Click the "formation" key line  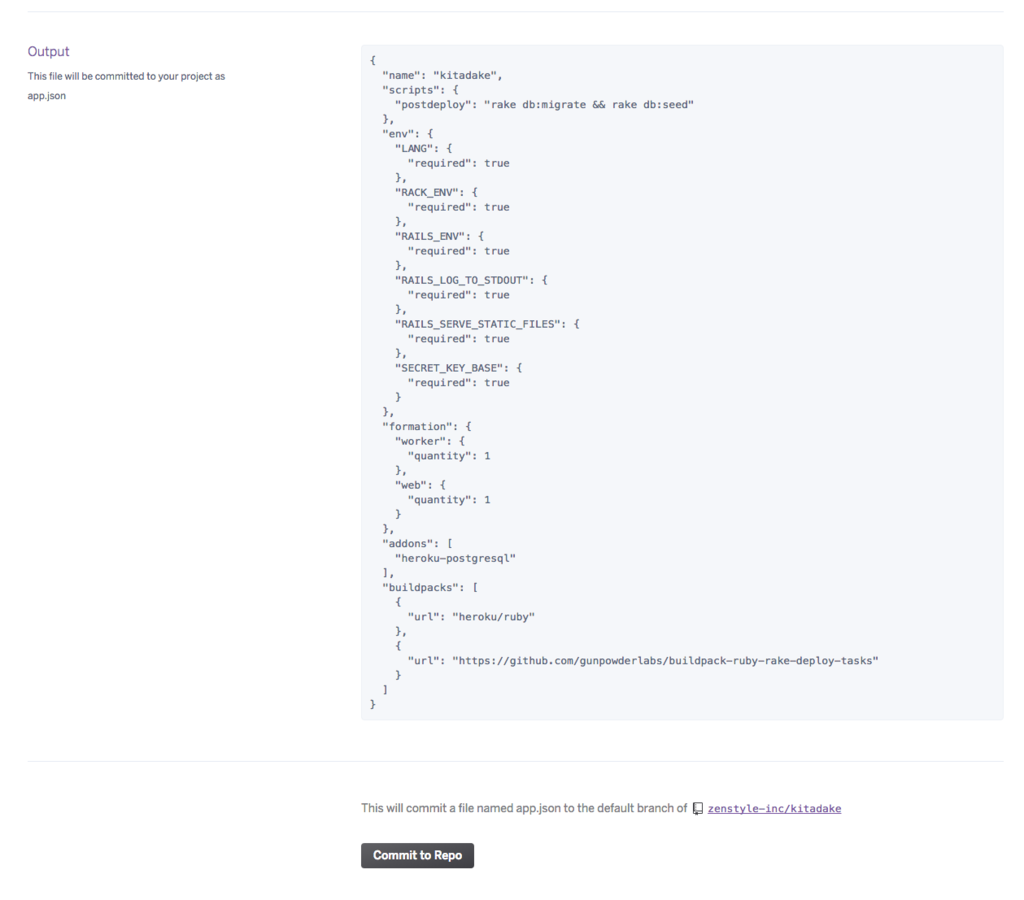[x=426, y=426]
